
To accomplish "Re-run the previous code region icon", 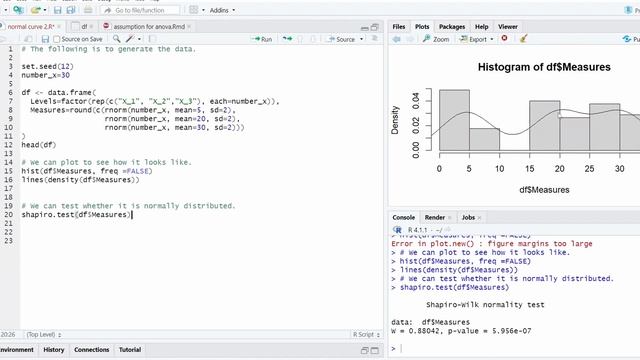I will pyautogui.click(x=287, y=39).
